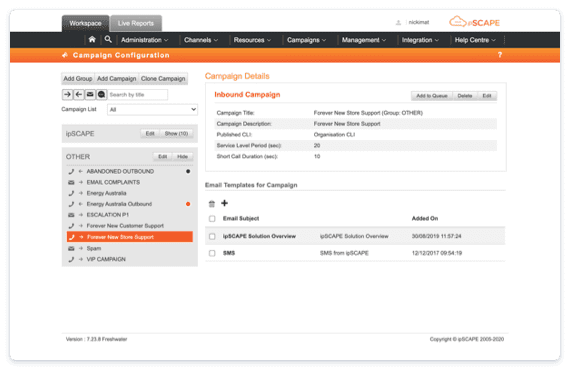Click envelope icon beside ESCALATION P1
570x370 pixels.
[71, 215]
